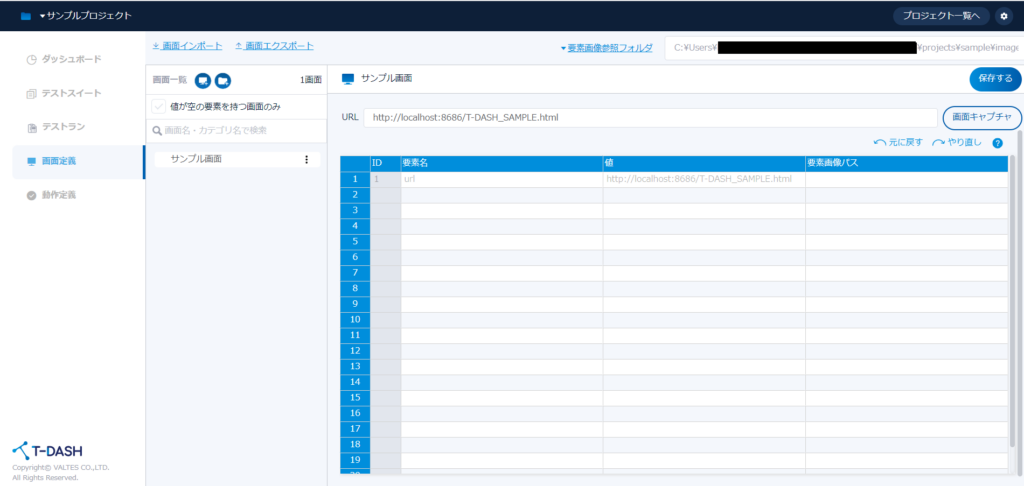Toggle 値が空の要素を持つ画面のみ checkbox
Image resolution: width=1024 pixels, height=486 pixels.
(x=159, y=107)
